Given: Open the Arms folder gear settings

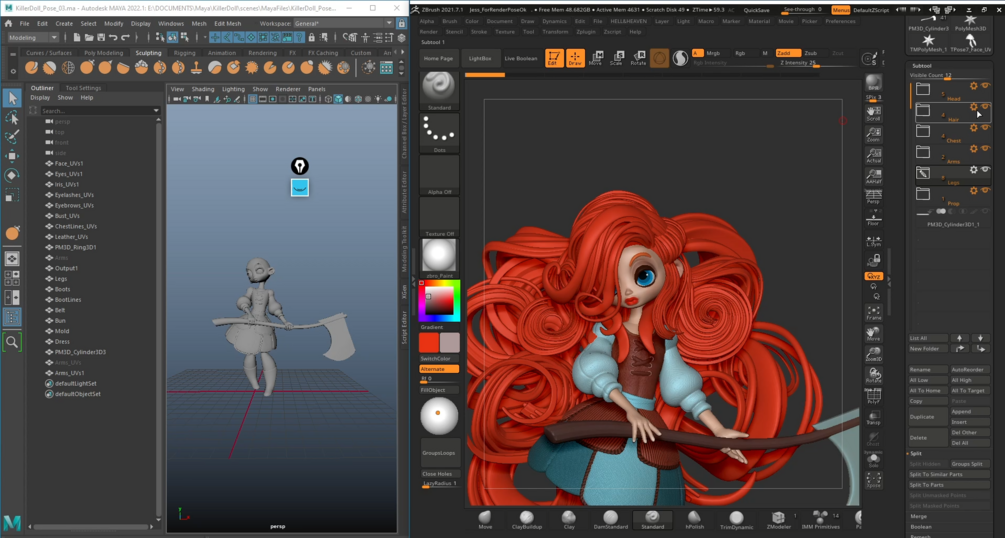Looking at the screenshot, I should click(974, 149).
